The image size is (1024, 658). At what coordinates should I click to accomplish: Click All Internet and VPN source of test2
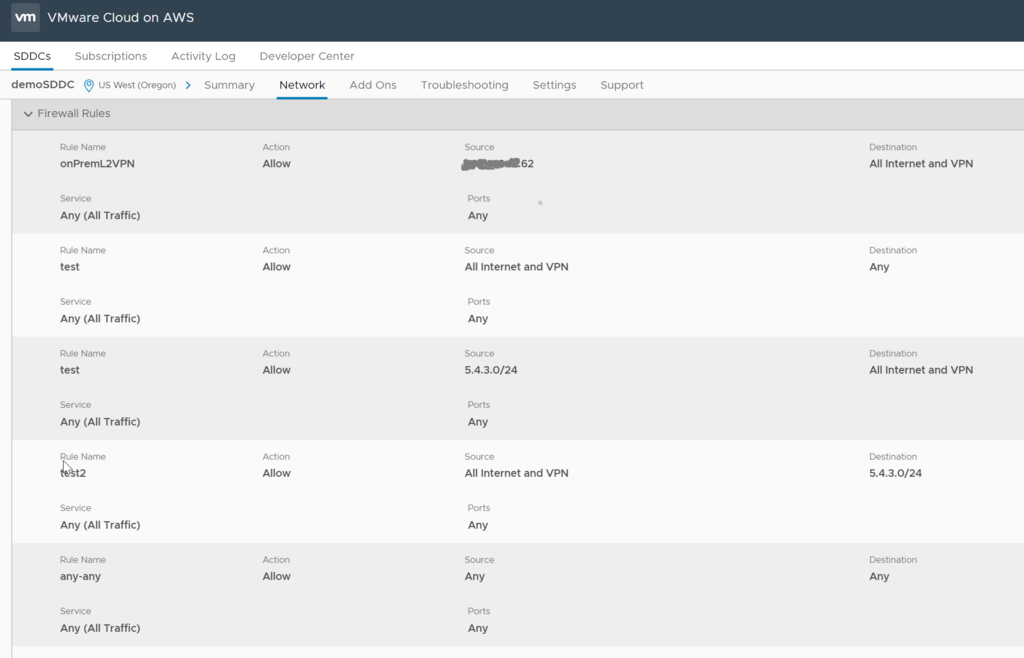click(x=517, y=473)
